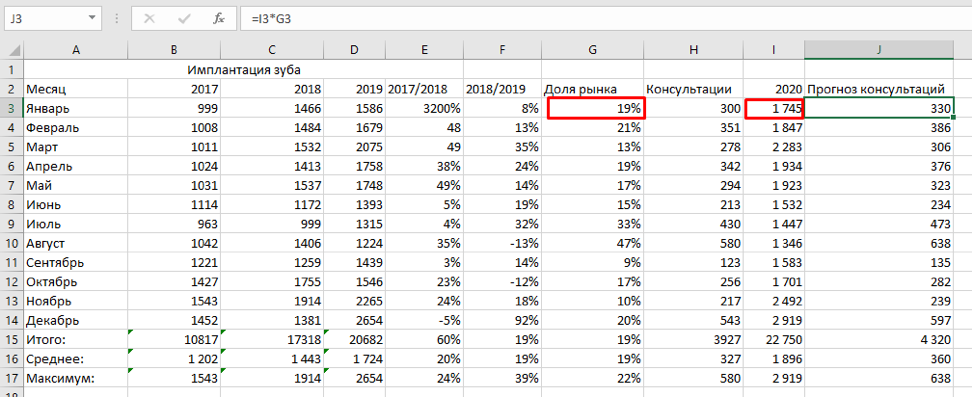Select column C header
The width and height of the screenshot is (972, 397).
coord(272,50)
